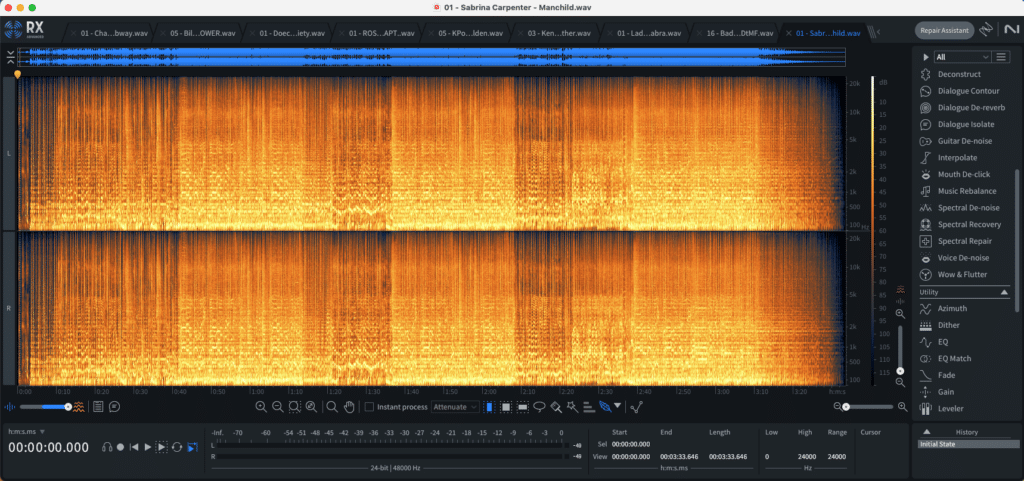The image size is (1024, 481).
Task: Collapse the Utility section
Action: click(x=1004, y=292)
